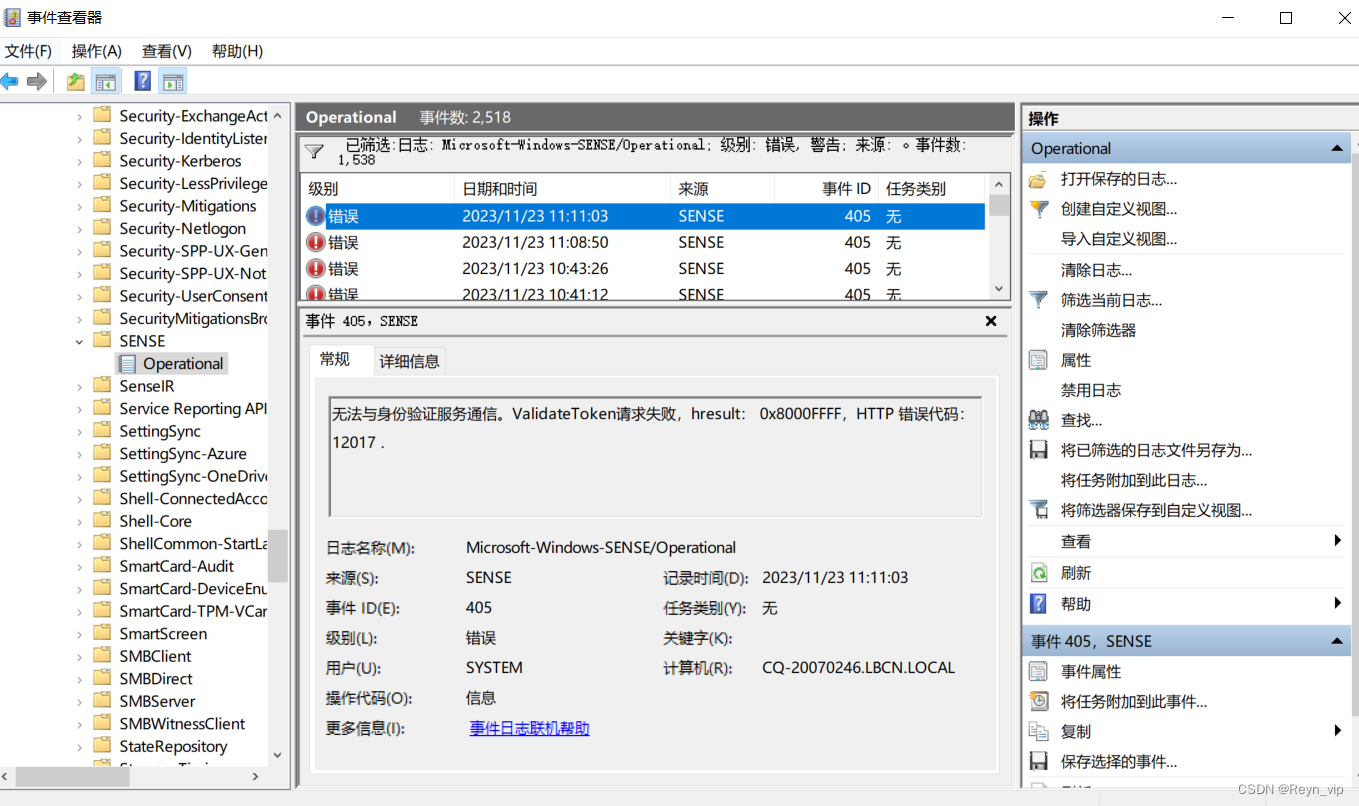
Task: Open the 查看(V) menu
Action: pyautogui.click(x=167, y=51)
